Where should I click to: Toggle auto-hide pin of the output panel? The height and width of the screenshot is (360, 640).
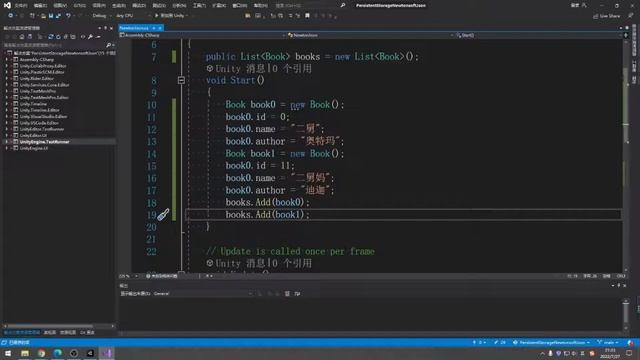point(619,285)
